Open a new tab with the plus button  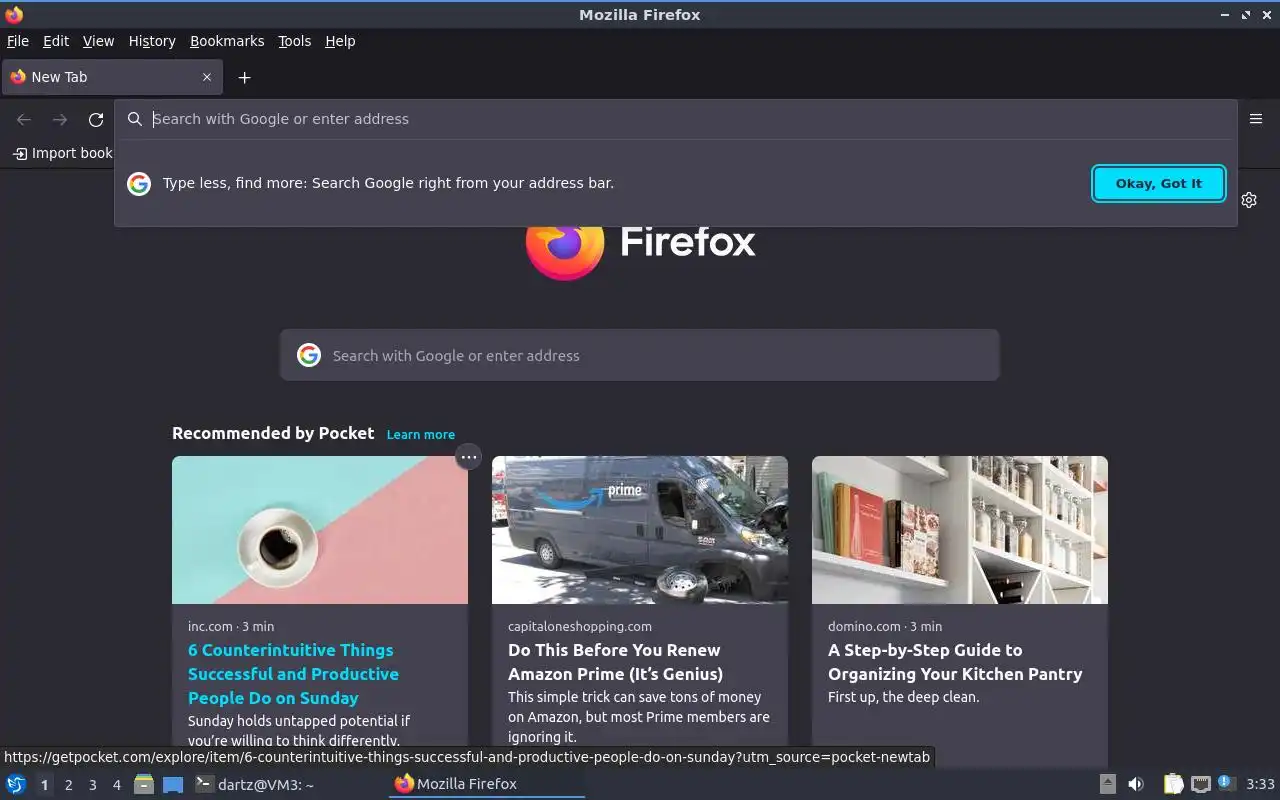[x=244, y=77]
